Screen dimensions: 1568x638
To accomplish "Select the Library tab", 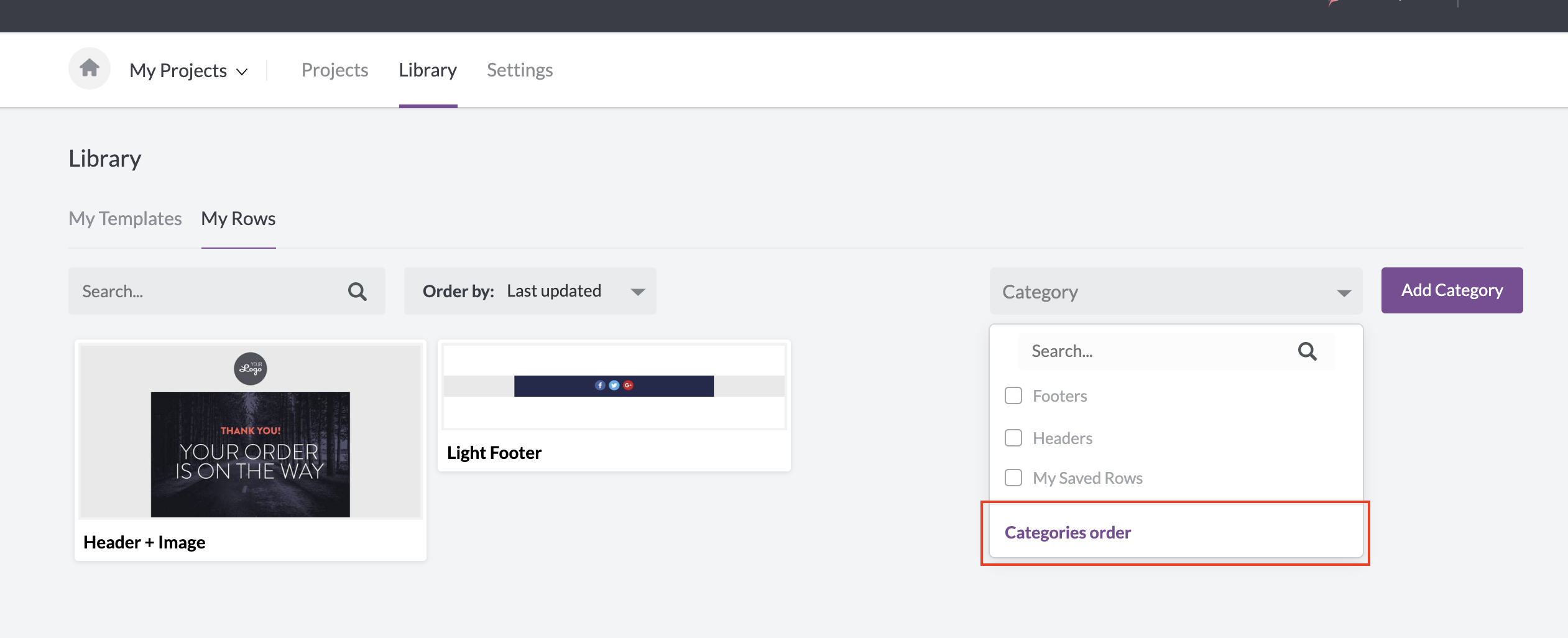I will coord(428,70).
